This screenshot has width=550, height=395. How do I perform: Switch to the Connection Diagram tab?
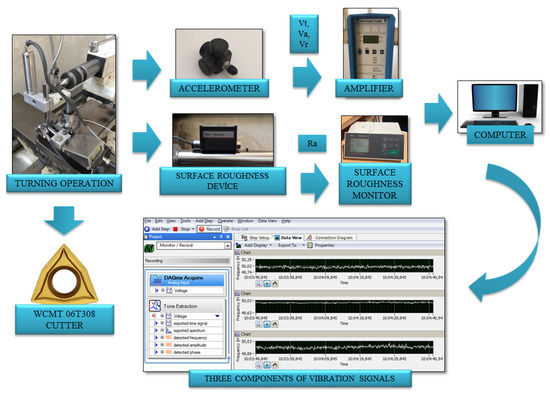(x=330, y=237)
